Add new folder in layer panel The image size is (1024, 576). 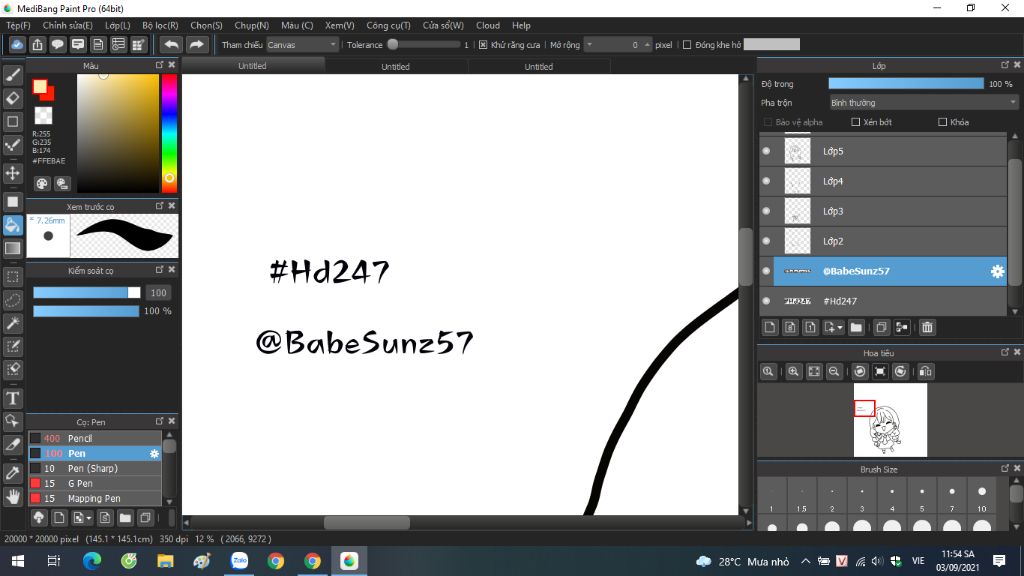(856, 327)
